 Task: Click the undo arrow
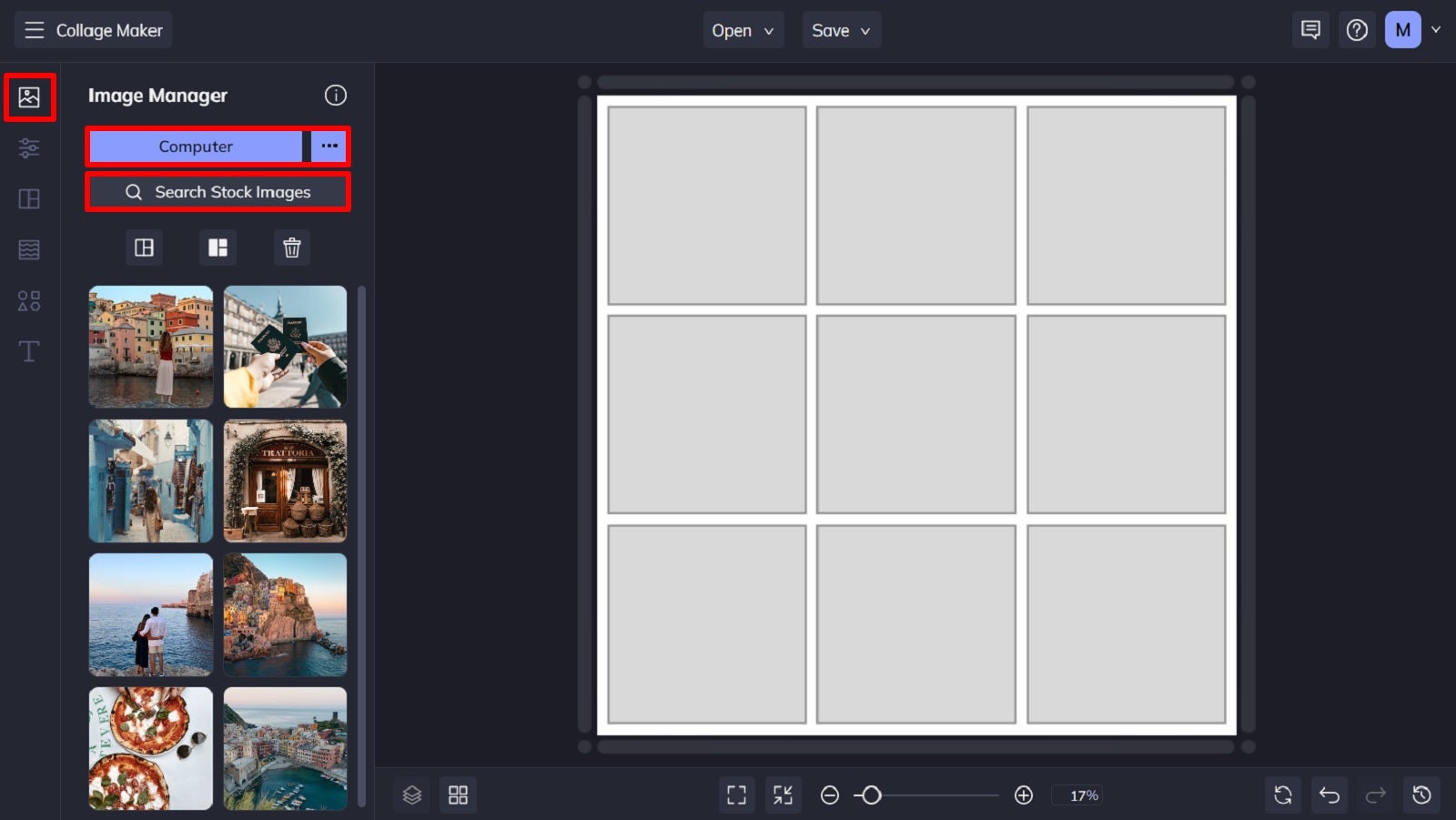coord(1330,795)
